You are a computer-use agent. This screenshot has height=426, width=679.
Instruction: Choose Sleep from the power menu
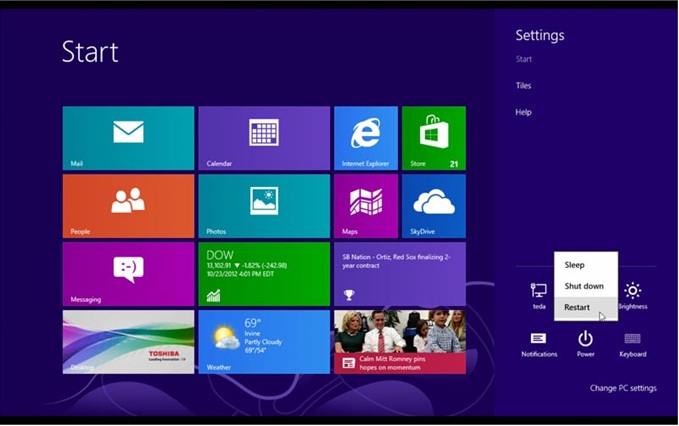coord(586,265)
